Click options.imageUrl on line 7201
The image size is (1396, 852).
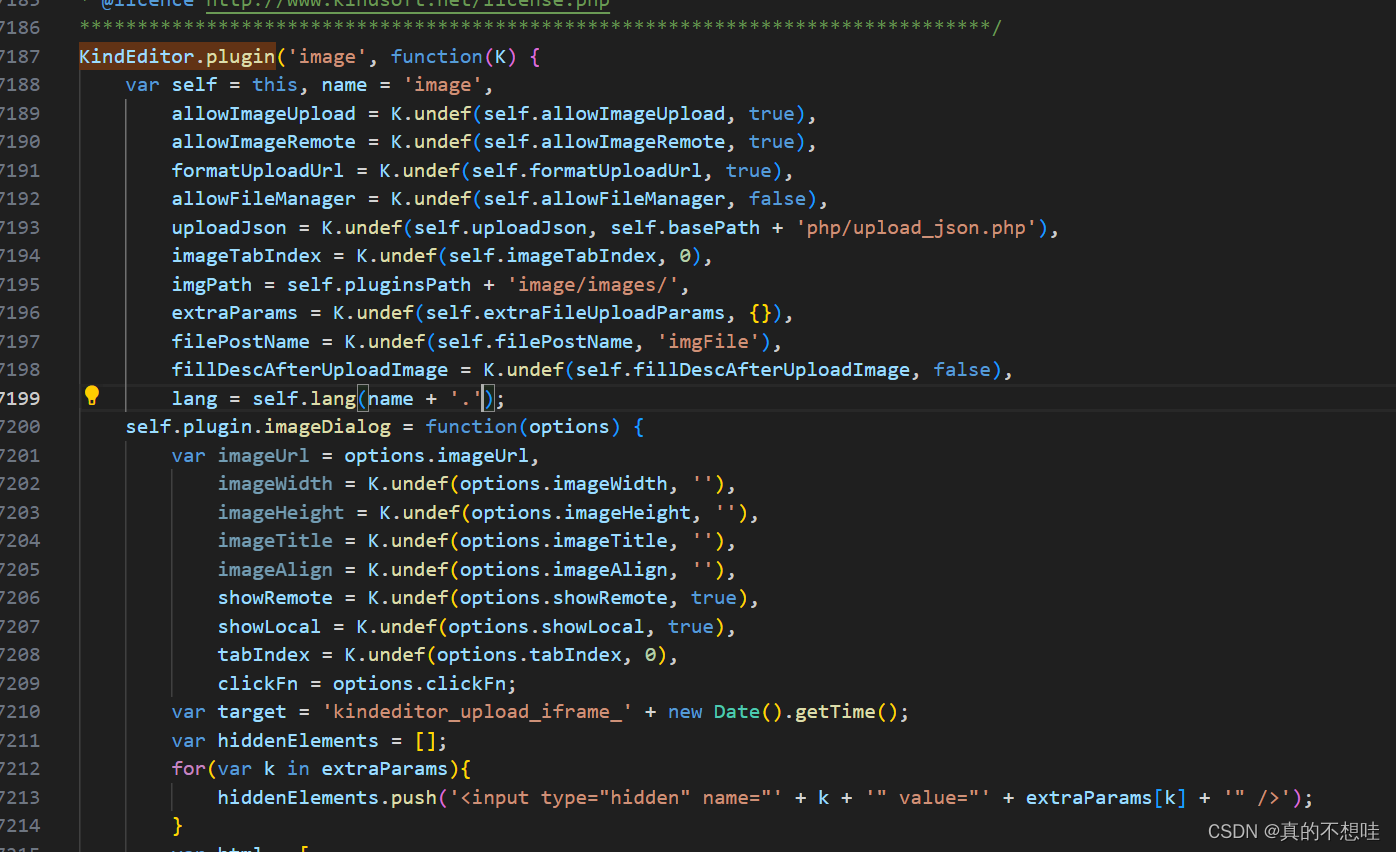tap(436, 455)
